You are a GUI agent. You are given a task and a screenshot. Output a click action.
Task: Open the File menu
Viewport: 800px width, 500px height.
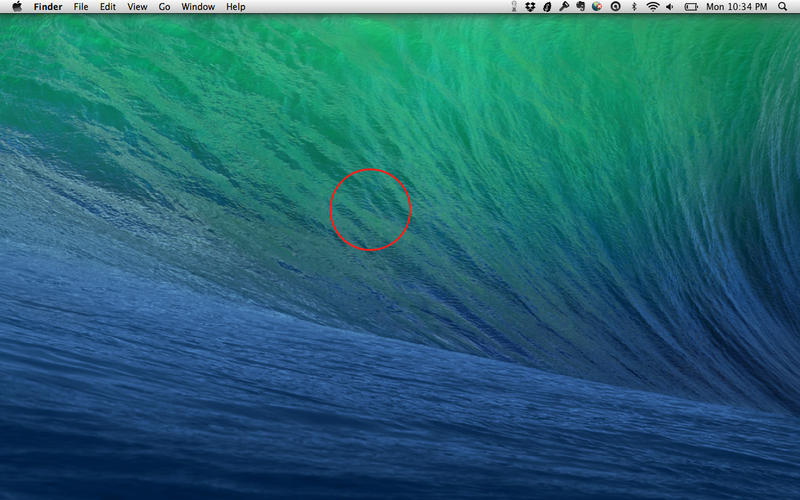81,7
